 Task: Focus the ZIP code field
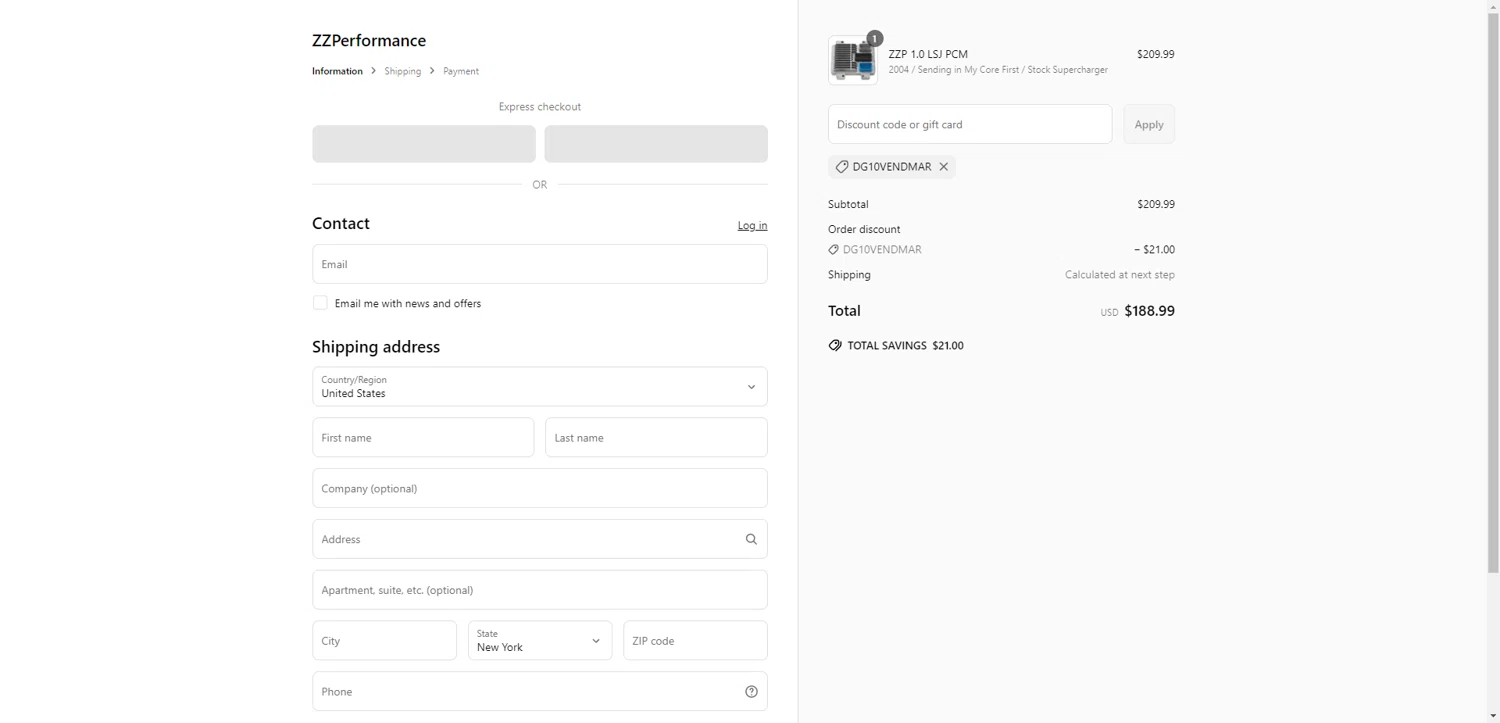pyautogui.click(x=695, y=641)
